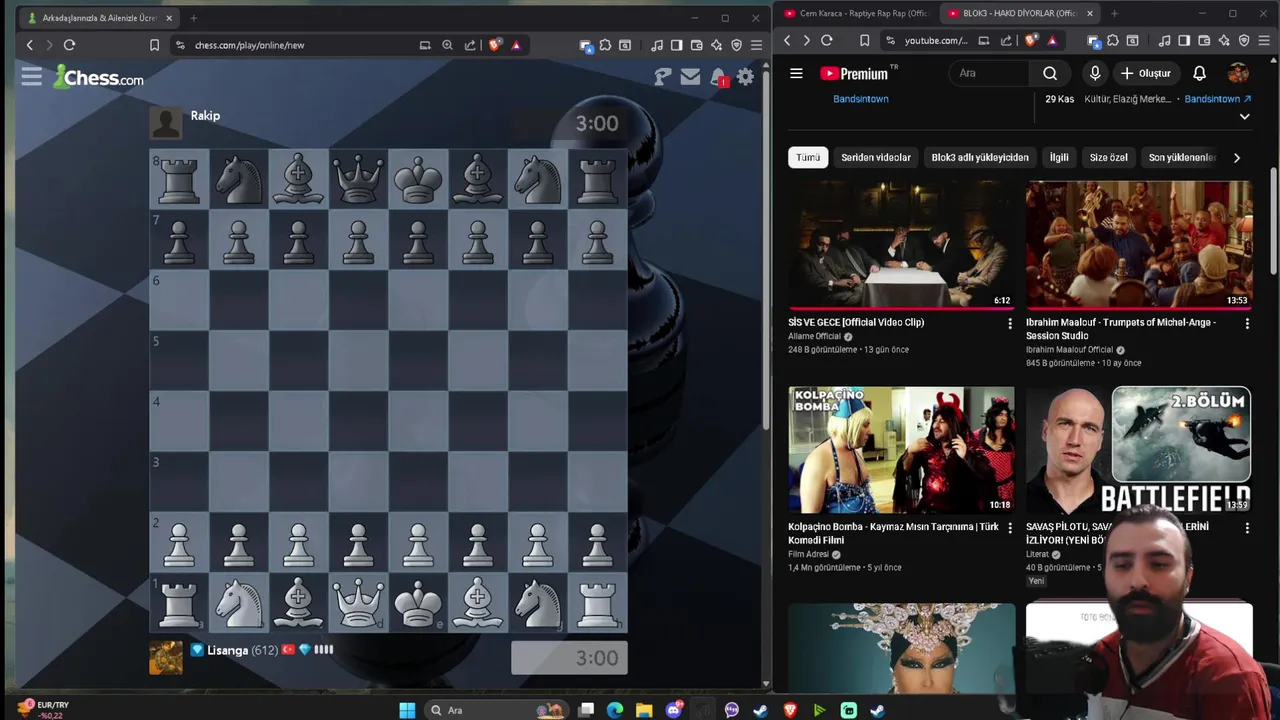This screenshot has width=1280, height=720.
Task: Select the white pawn on e2
Action: (x=418, y=543)
